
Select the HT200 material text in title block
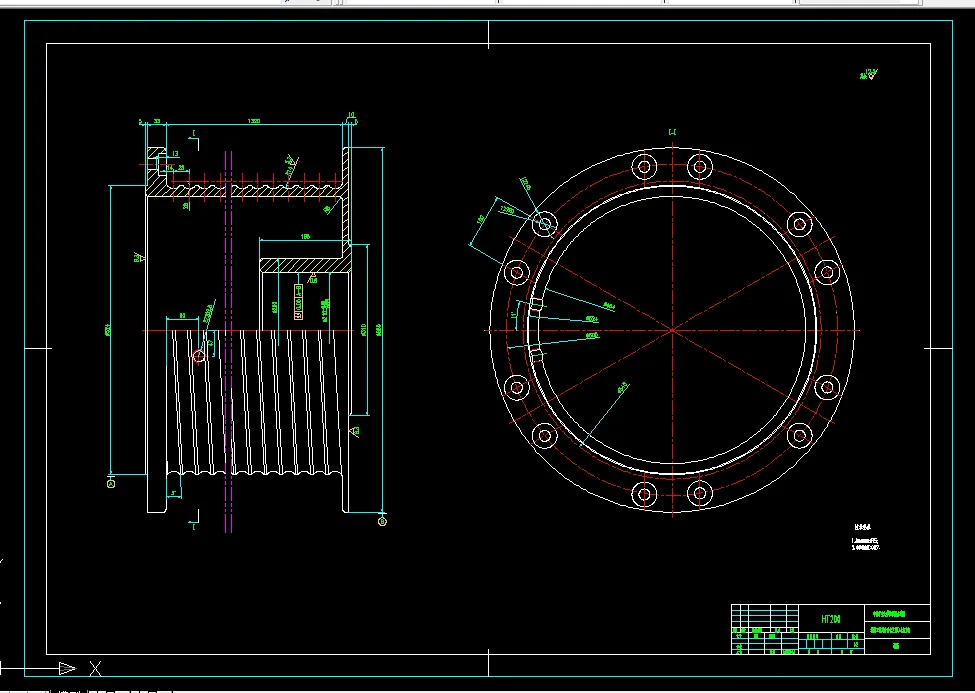[831, 619]
